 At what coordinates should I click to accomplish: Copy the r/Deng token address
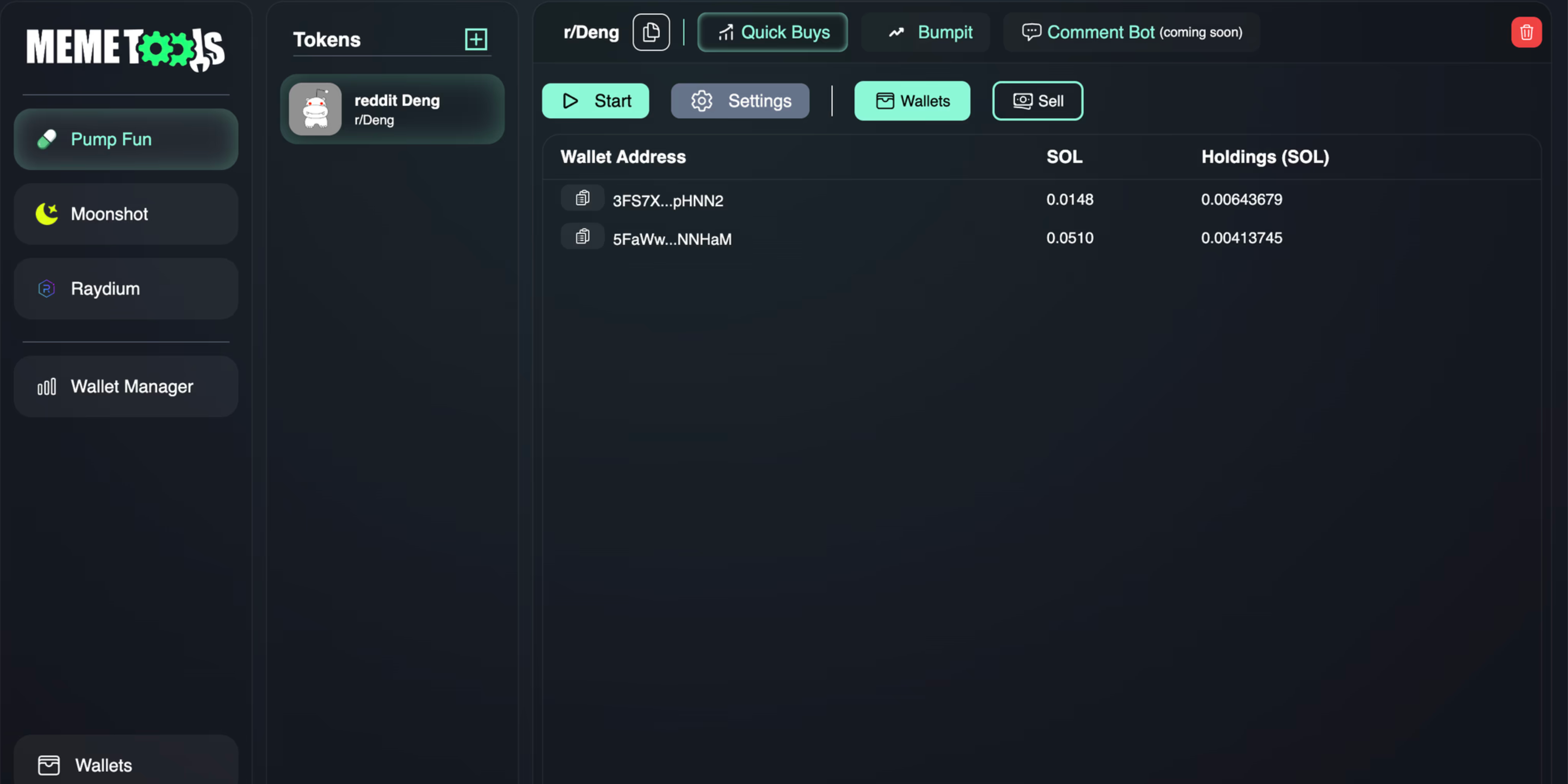pos(651,32)
